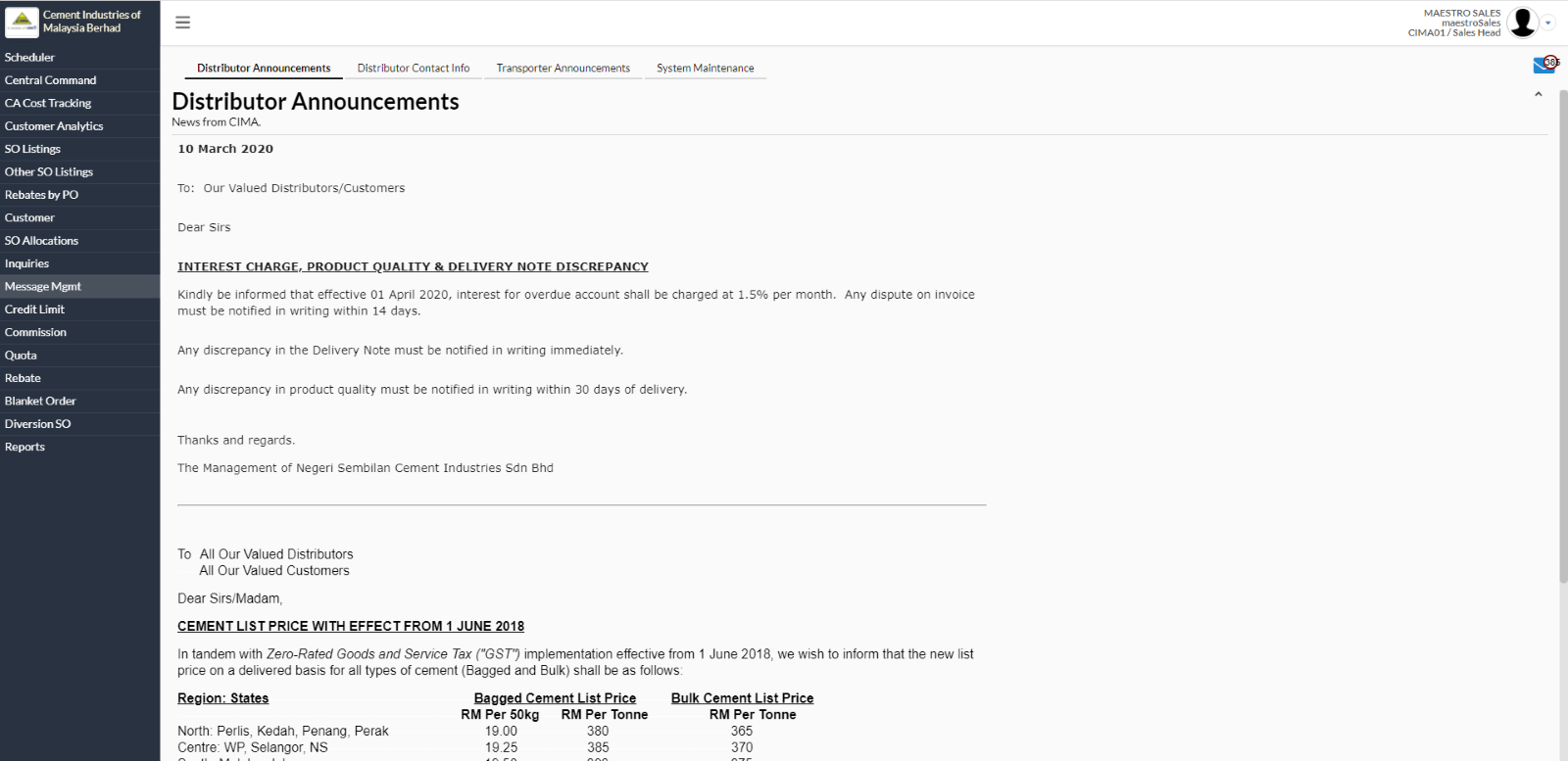
Task: Open CA Cost Tracking
Action: (79, 103)
